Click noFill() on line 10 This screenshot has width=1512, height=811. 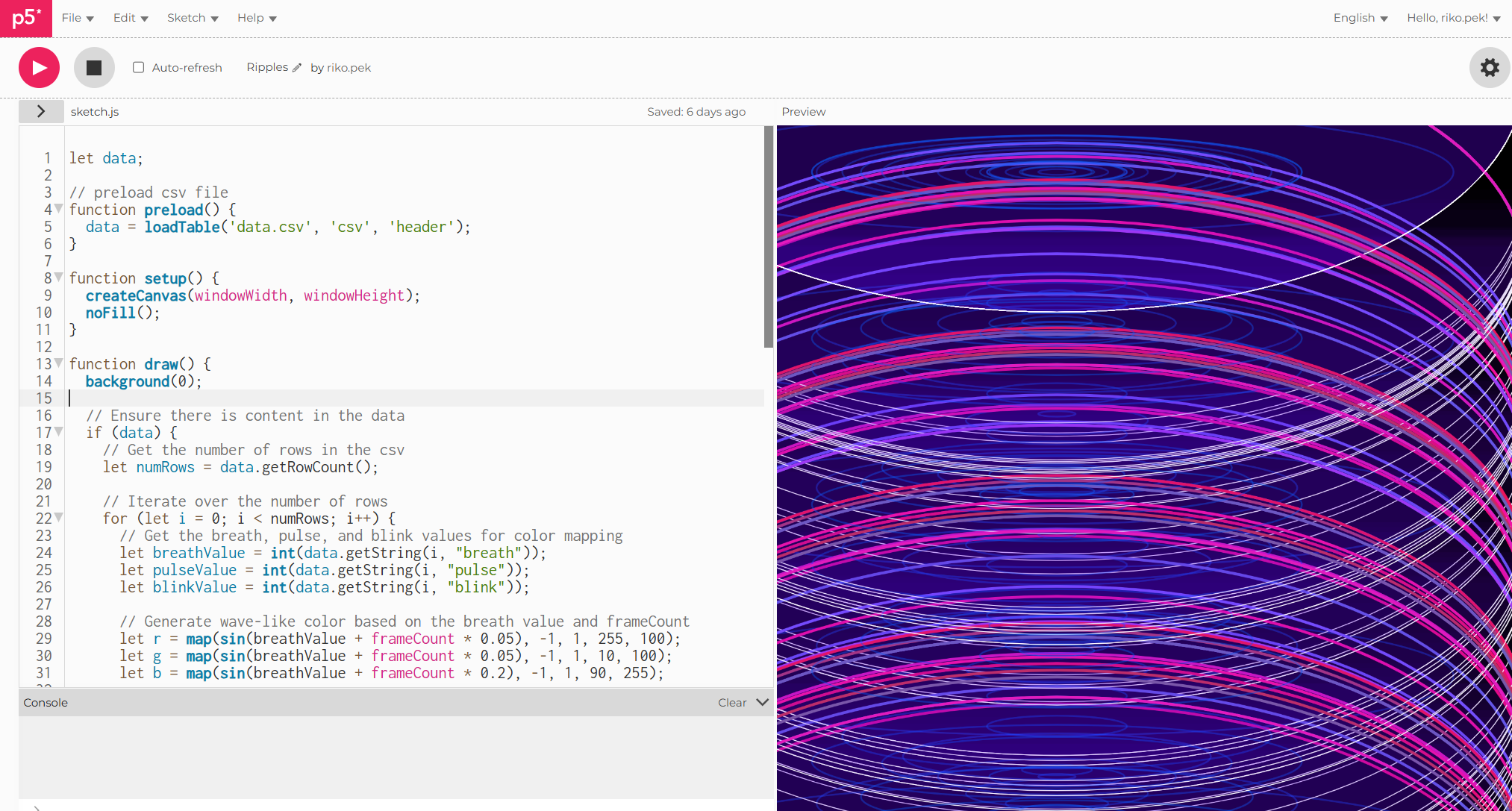pyautogui.click(x=122, y=313)
